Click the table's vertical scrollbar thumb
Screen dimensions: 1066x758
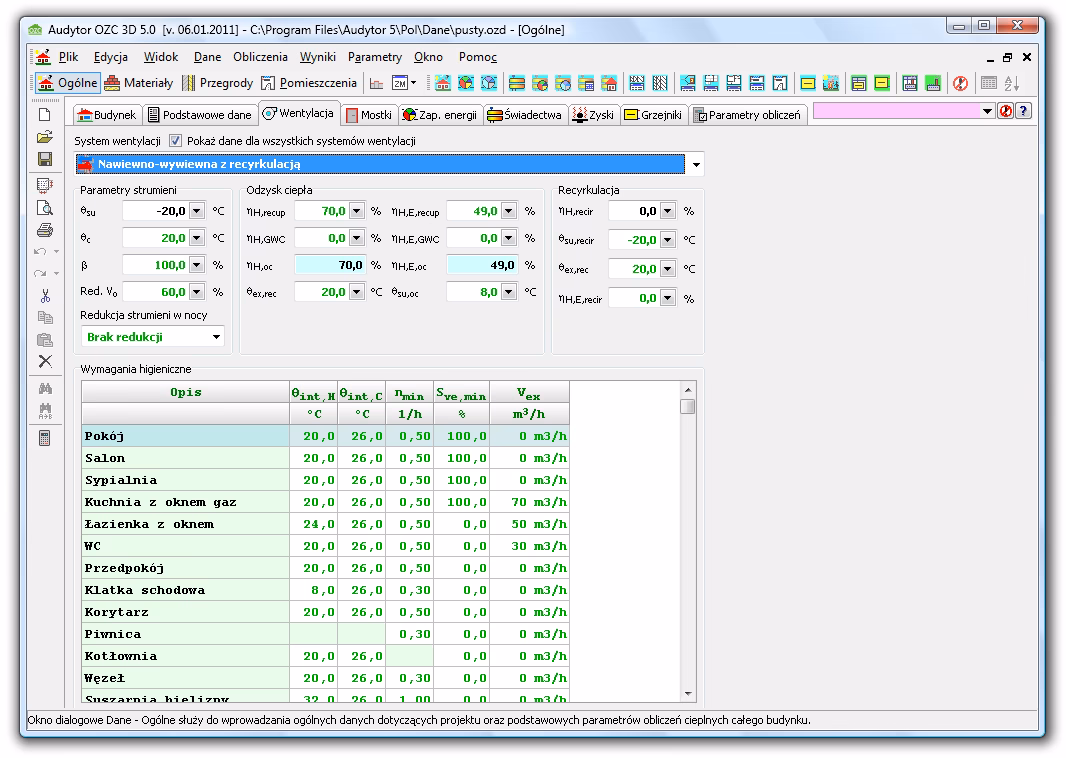point(687,406)
